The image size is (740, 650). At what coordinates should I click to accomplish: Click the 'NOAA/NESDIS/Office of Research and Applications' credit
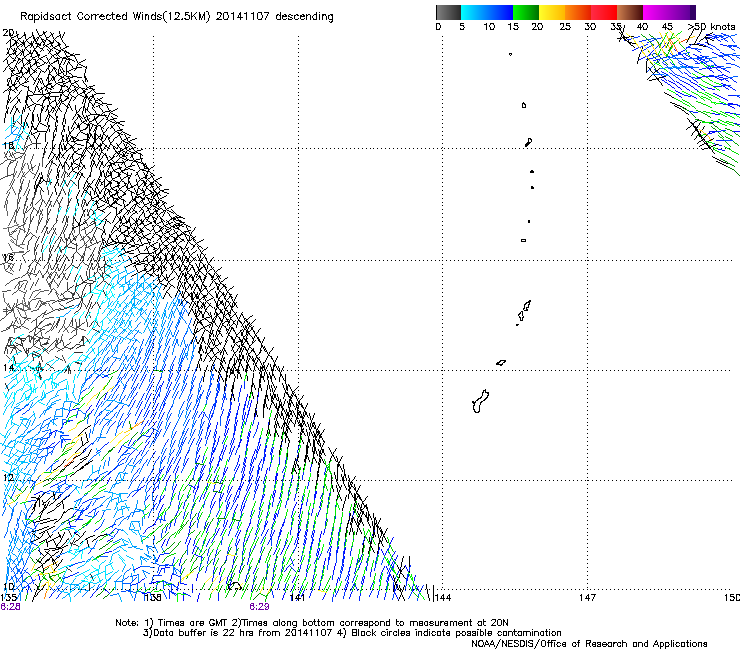(x=589, y=644)
